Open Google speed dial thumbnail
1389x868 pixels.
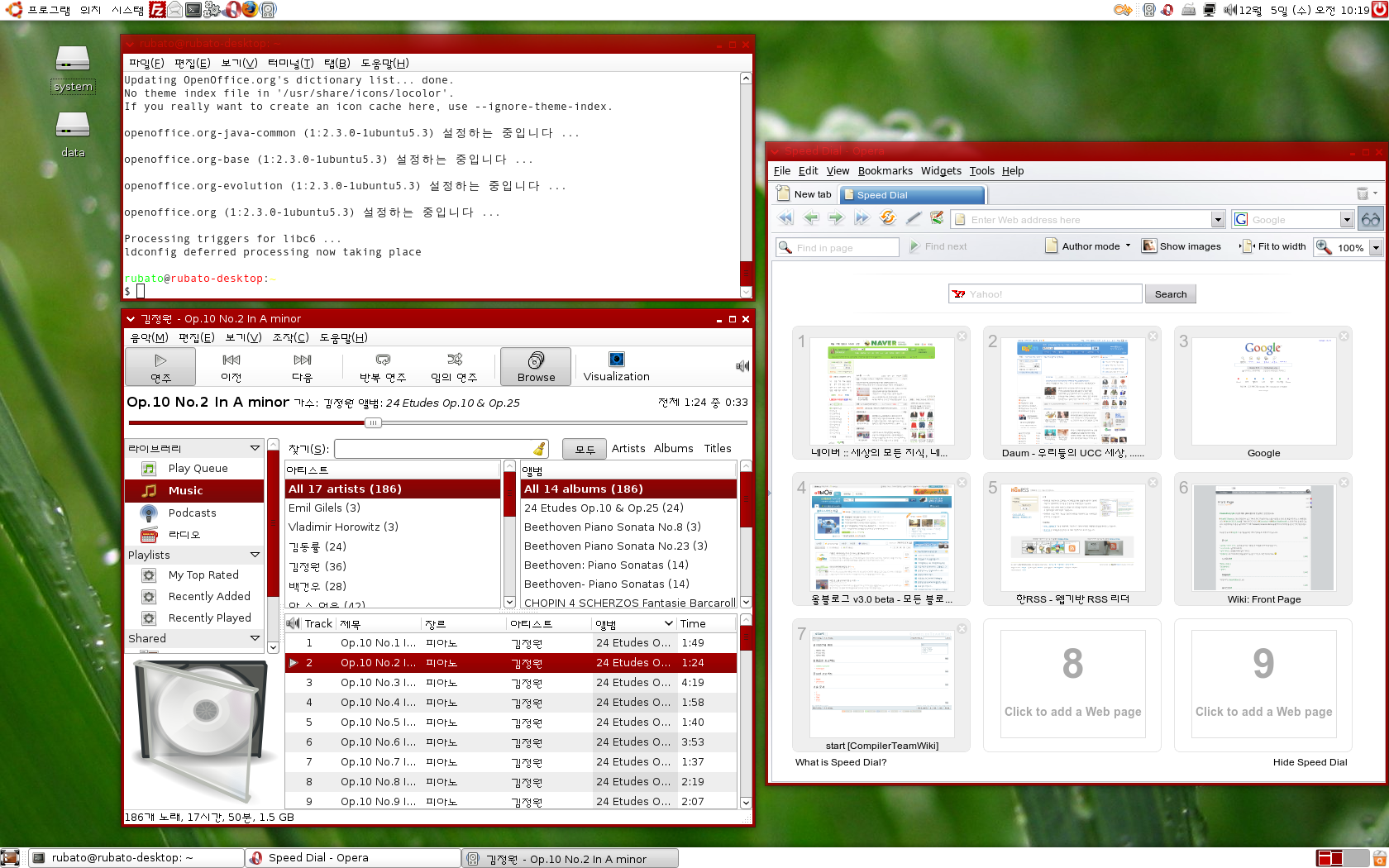[x=1263, y=393]
